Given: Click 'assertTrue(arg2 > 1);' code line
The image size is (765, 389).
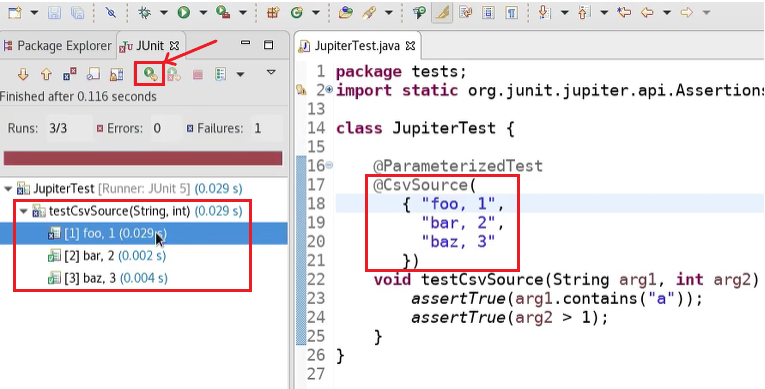Looking at the screenshot, I should coord(510,318).
